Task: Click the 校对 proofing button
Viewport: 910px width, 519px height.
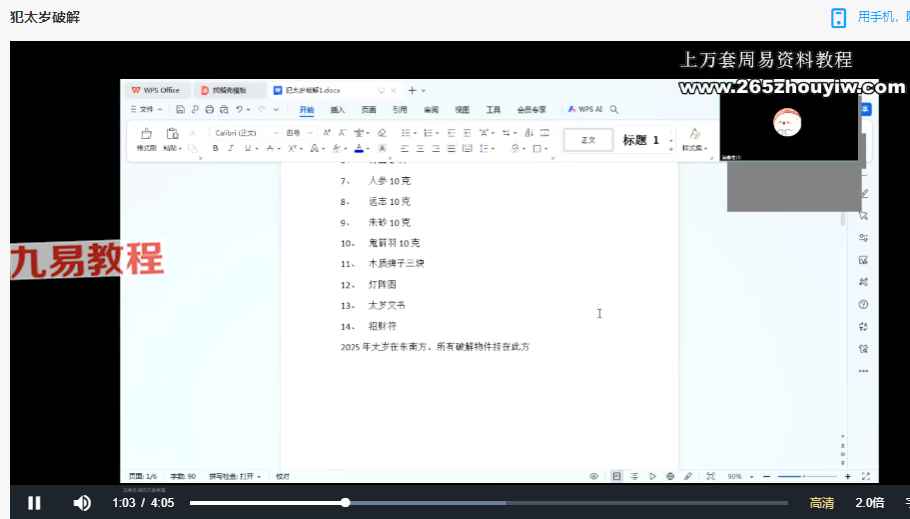Action: (283, 476)
